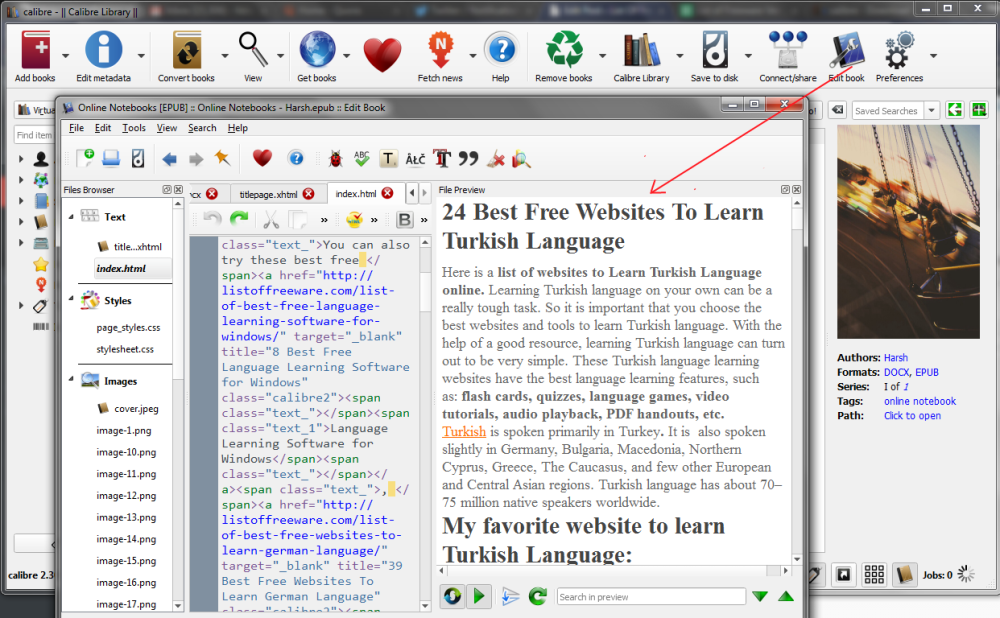Screen dimensions: 1000x618
Task: Collapse the Images section in Files Browser
Action: (x=71, y=380)
